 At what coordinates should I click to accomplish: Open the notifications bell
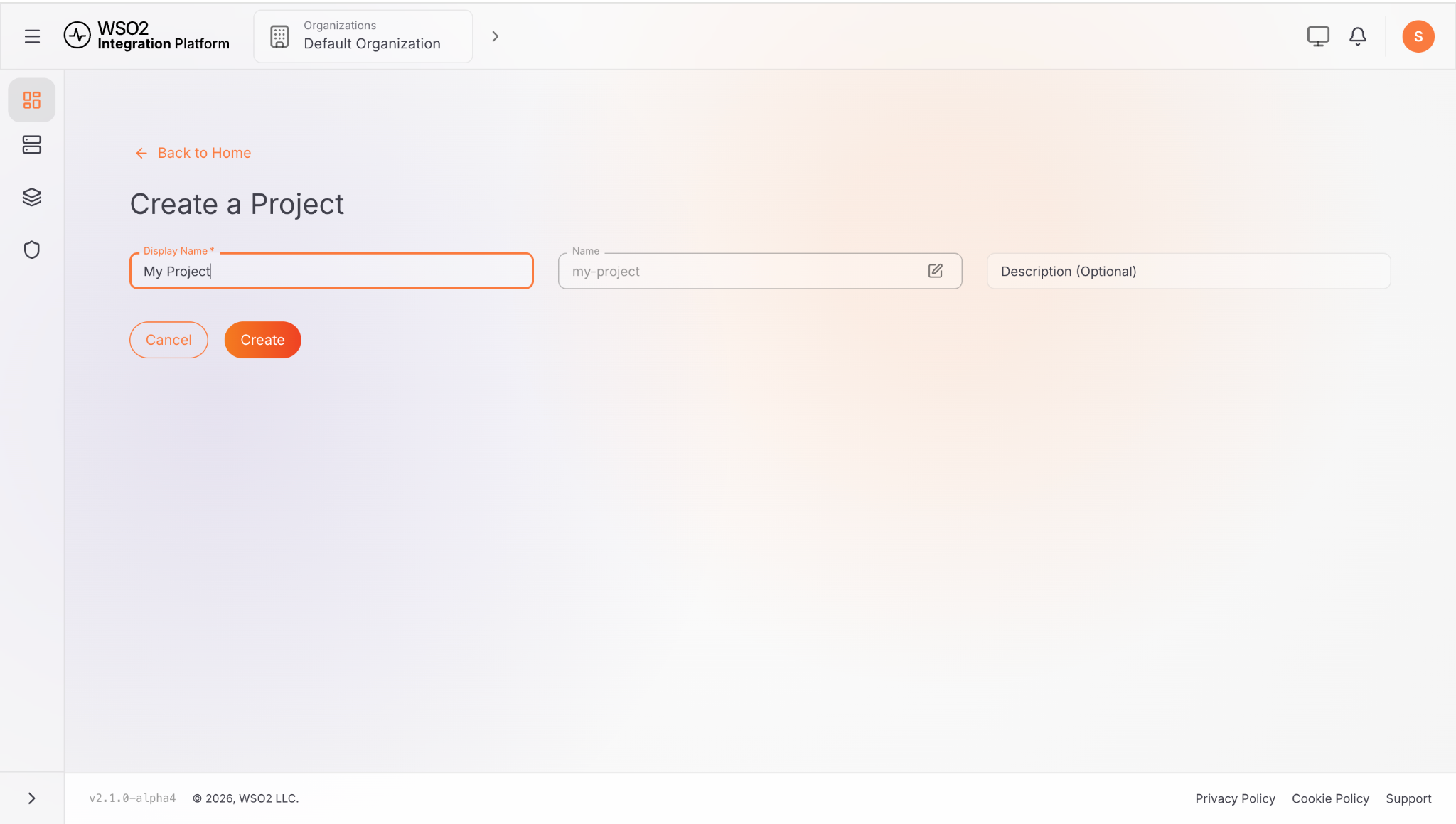[x=1358, y=36]
